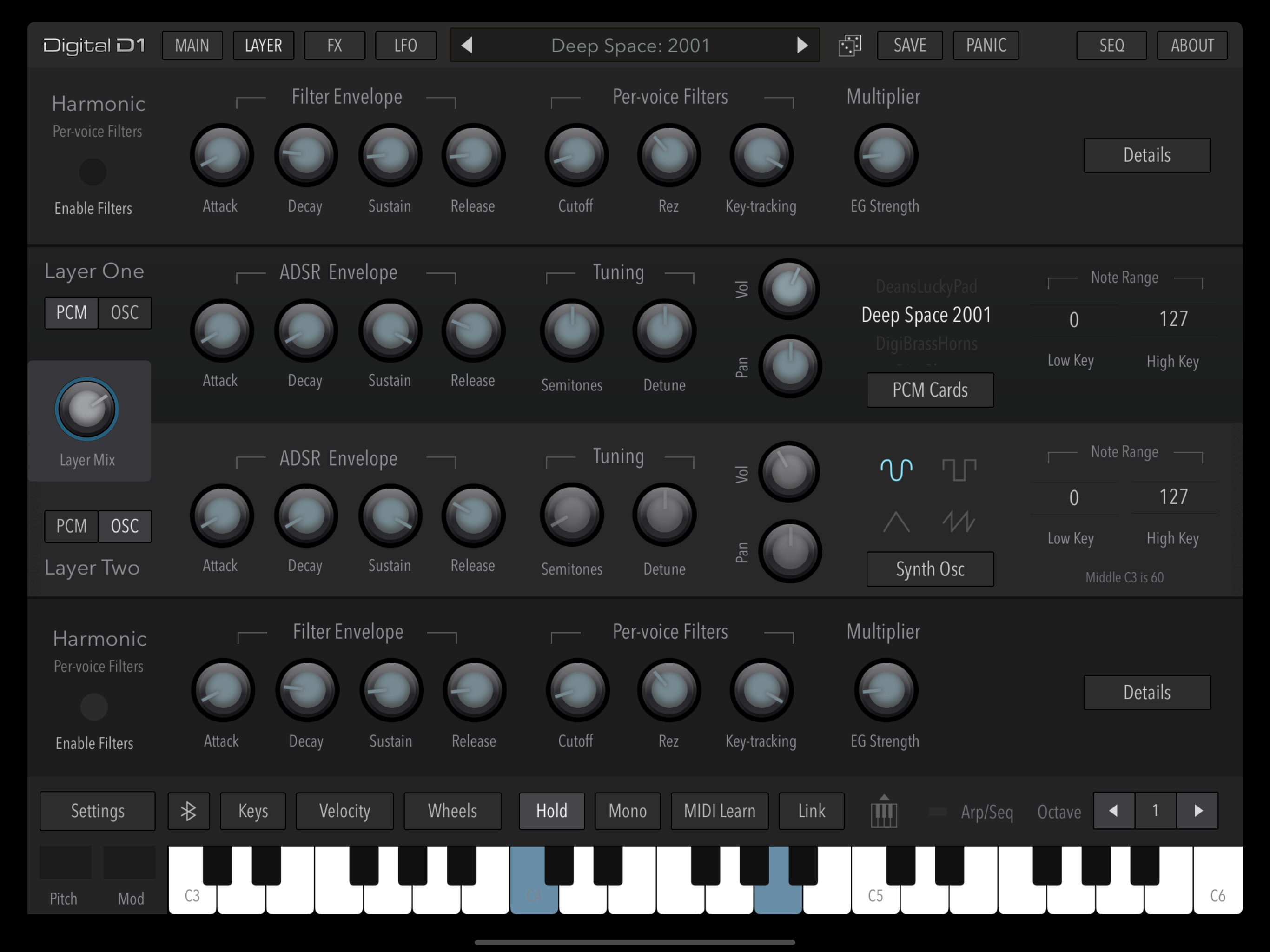1270x952 pixels.
Task: Click the Link button
Action: click(811, 811)
